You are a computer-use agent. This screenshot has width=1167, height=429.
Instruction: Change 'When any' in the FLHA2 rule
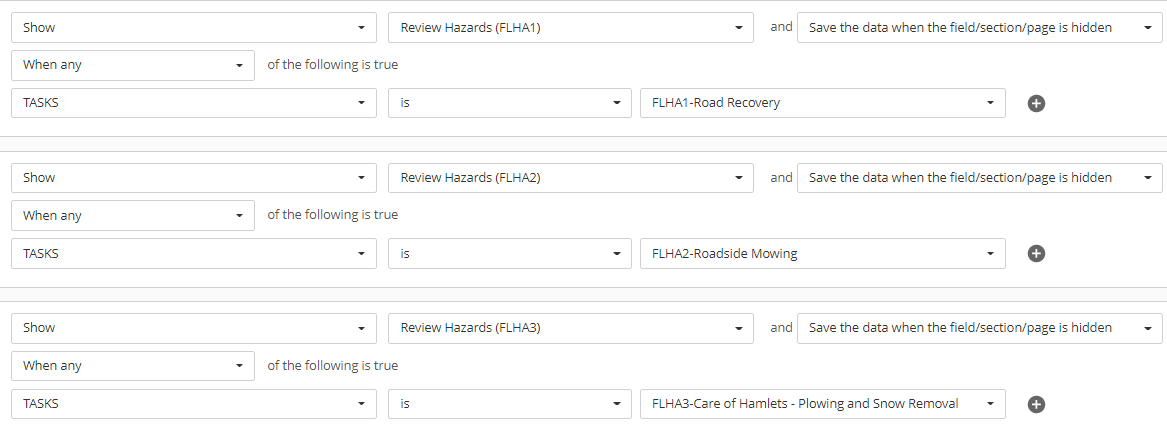132,215
